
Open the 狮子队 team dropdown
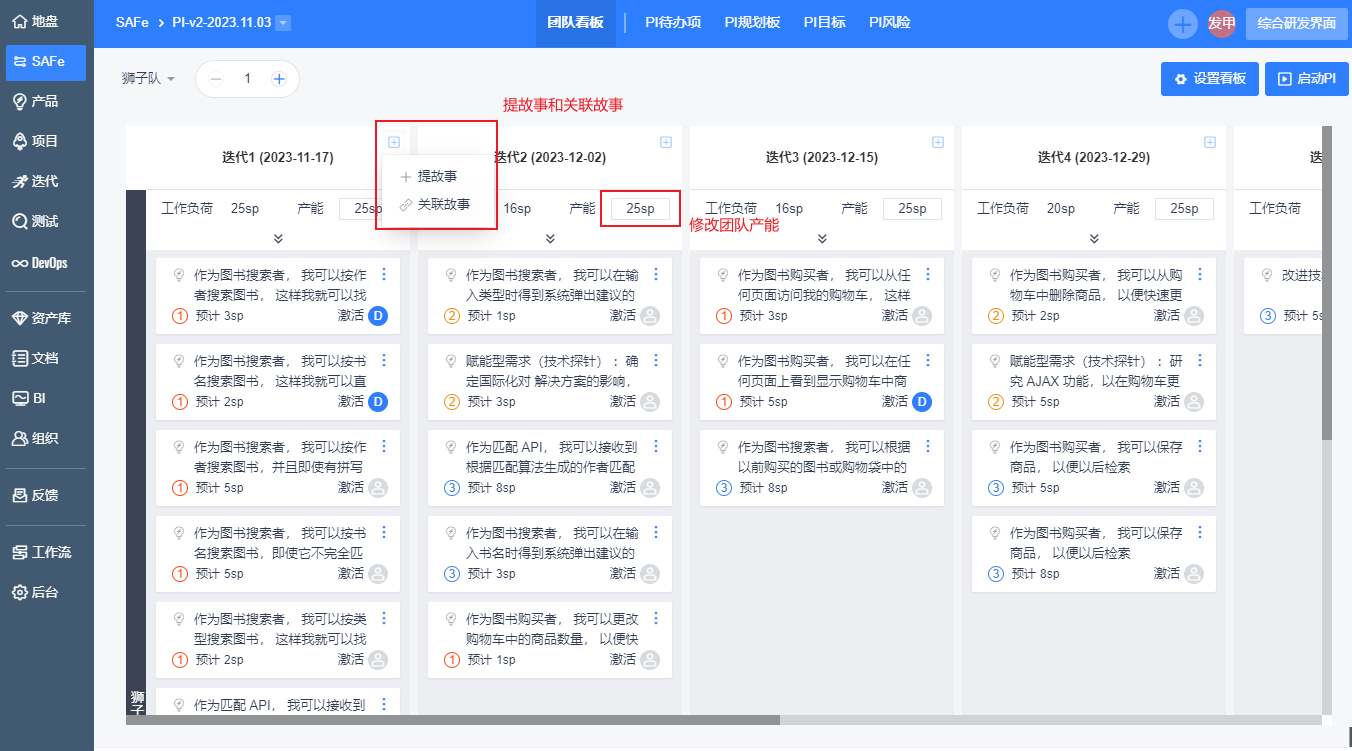coord(148,79)
